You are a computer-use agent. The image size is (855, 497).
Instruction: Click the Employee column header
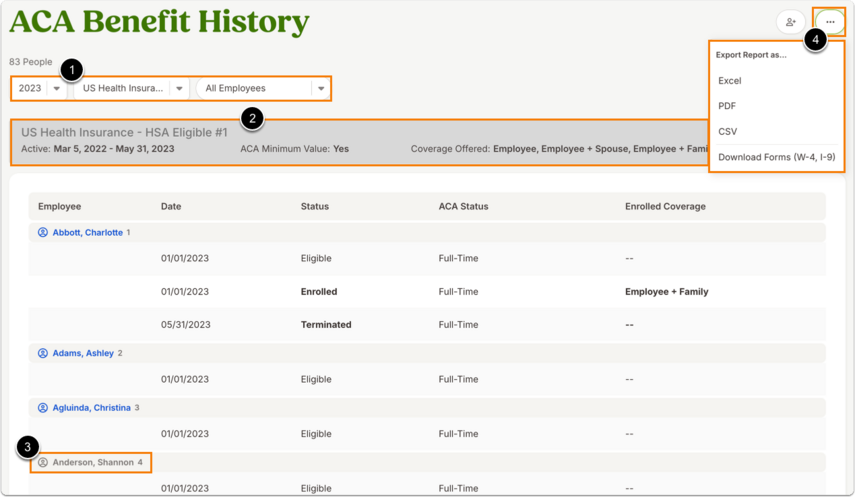pos(59,206)
